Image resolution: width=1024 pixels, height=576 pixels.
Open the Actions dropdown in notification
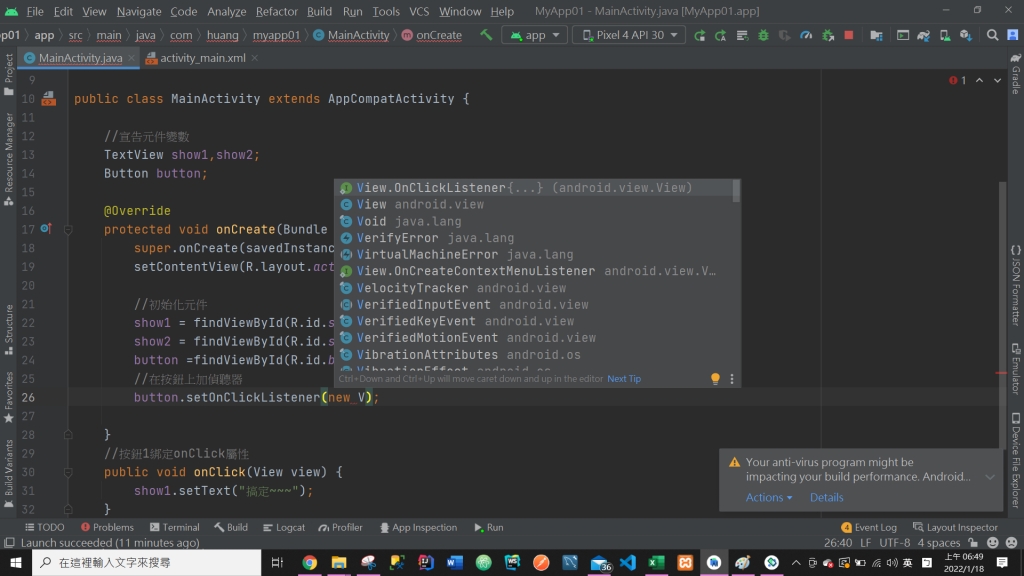tap(769, 498)
